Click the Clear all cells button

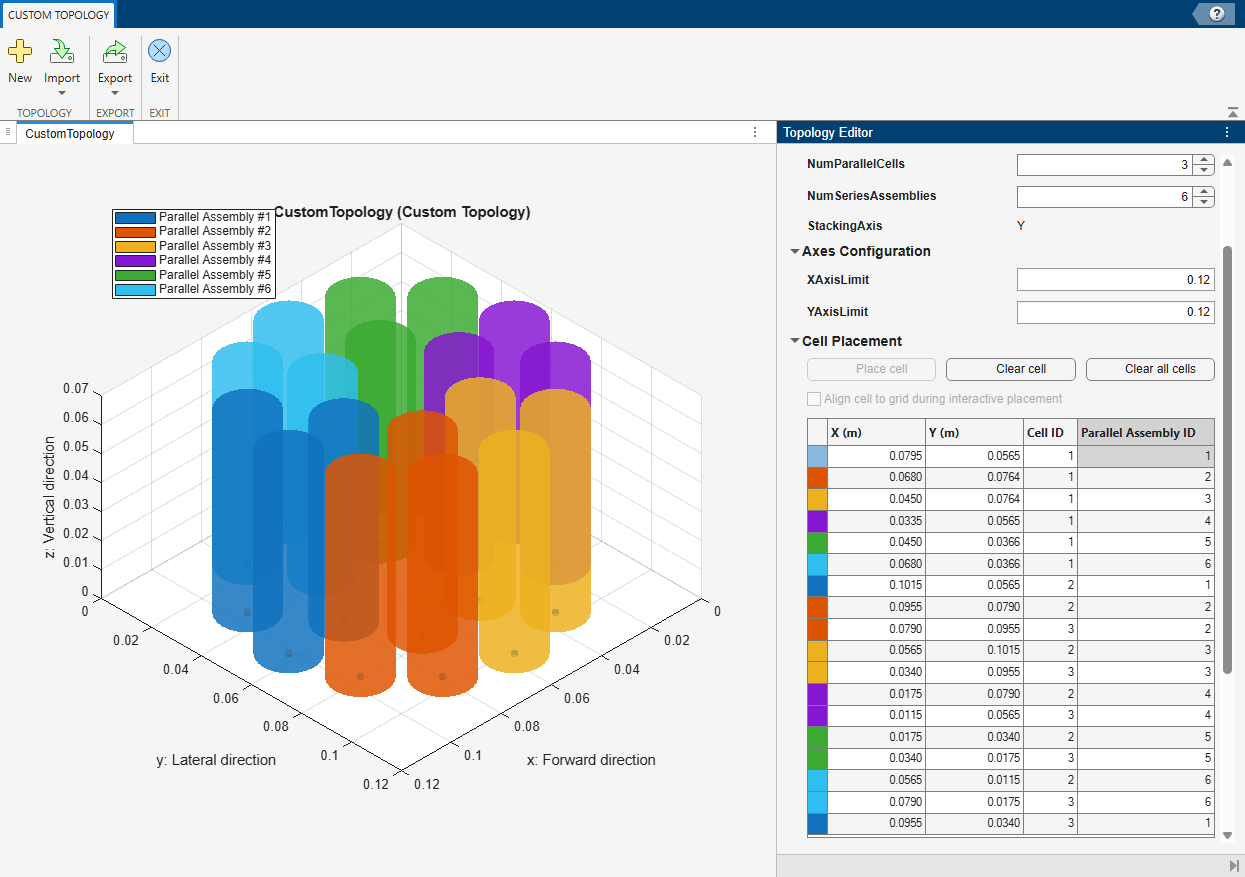point(1150,369)
